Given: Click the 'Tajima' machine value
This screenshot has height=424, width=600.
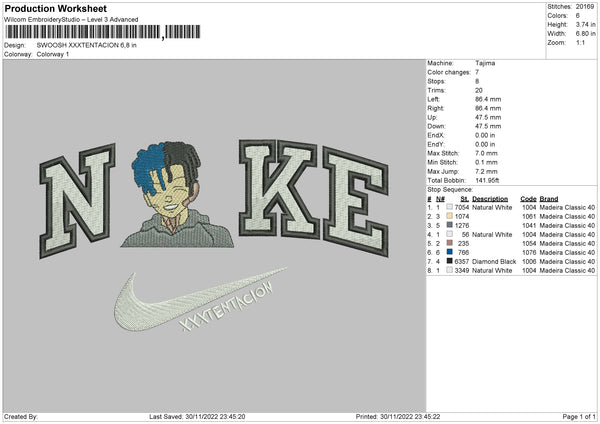Looking at the screenshot, I should pos(485,63).
